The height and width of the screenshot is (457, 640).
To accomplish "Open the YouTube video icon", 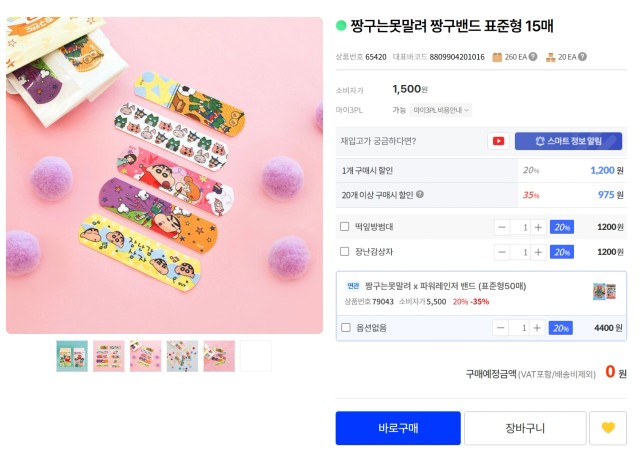I will click(x=498, y=141).
